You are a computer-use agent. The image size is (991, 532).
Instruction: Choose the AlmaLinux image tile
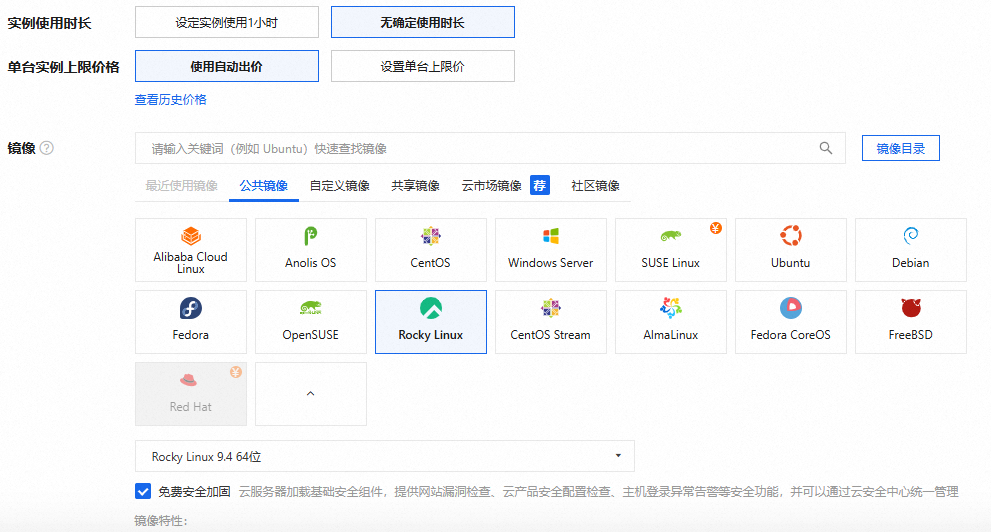click(x=671, y=322)
